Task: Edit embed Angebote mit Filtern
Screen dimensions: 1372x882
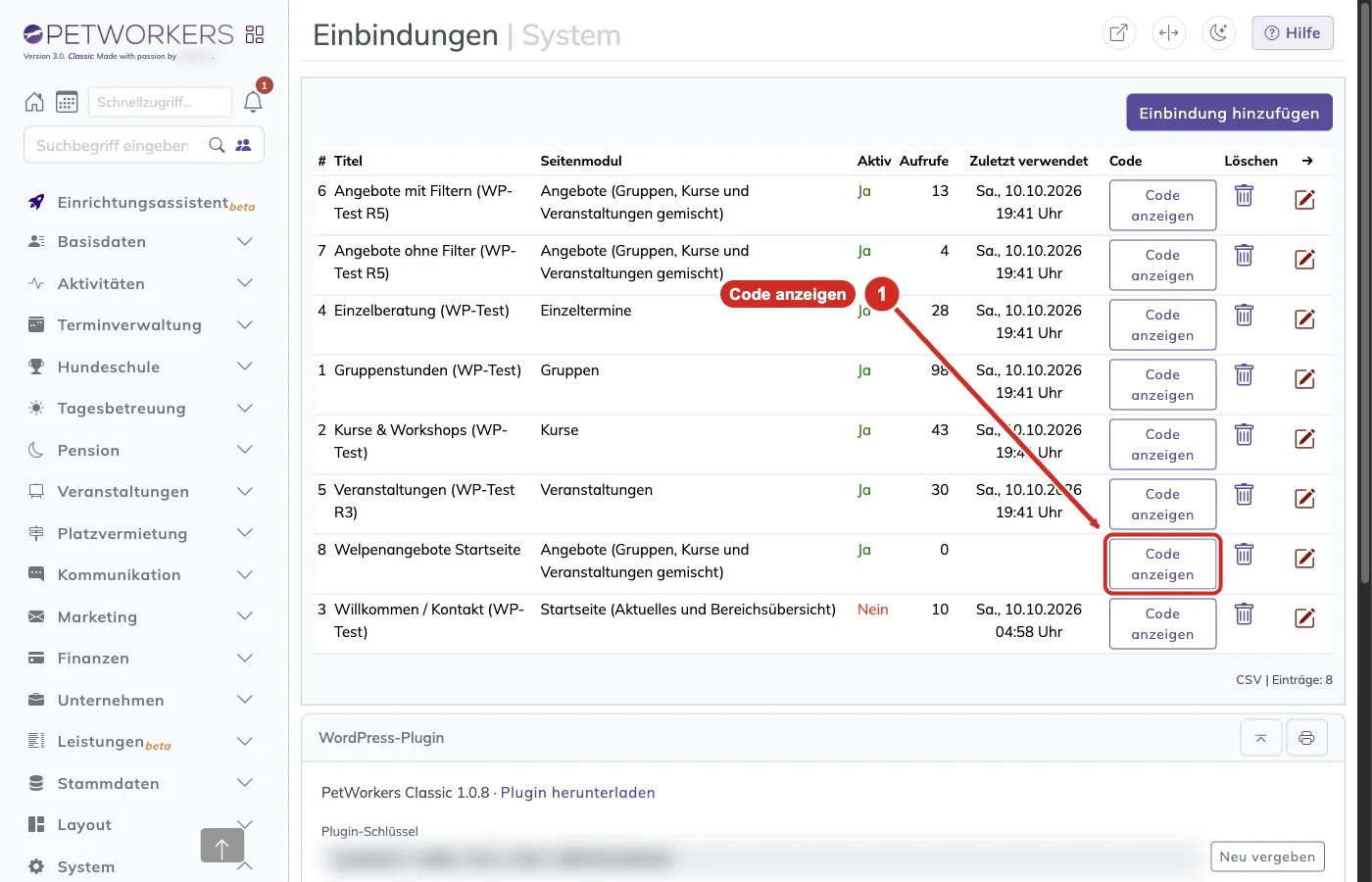Action: click(x=1304, y=200)
